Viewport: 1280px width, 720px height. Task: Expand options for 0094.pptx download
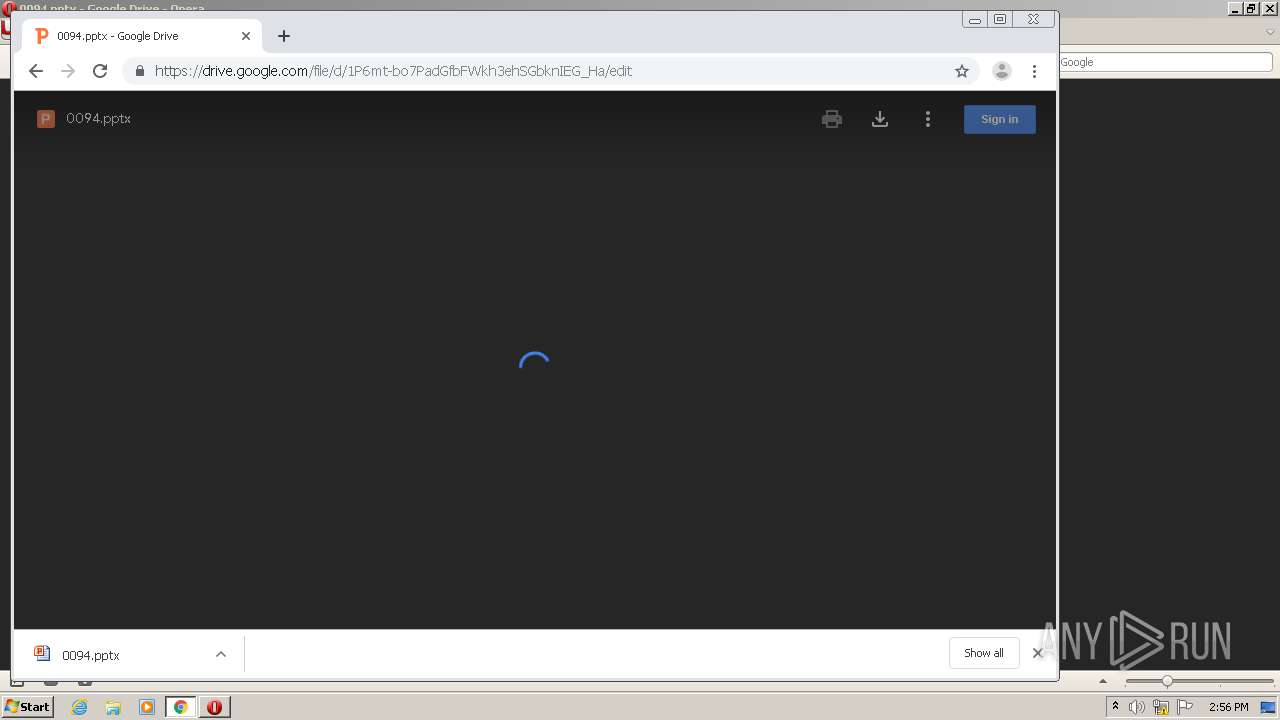pyautogui.click(x=221, y=655)
